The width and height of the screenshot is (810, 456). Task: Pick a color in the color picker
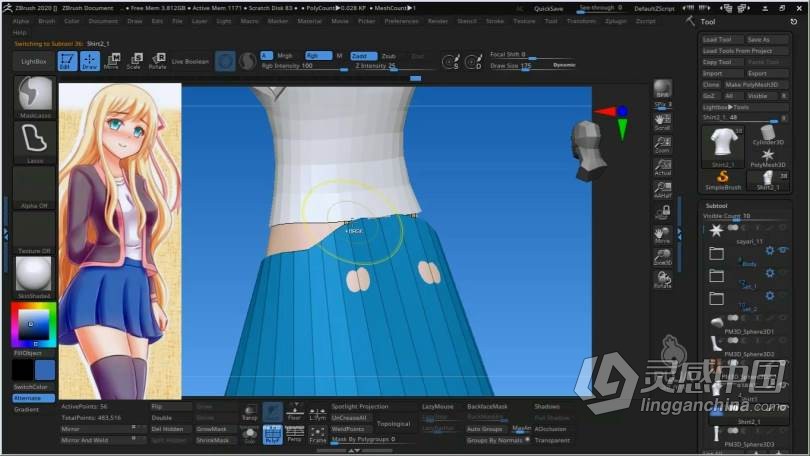click(34, 325)
